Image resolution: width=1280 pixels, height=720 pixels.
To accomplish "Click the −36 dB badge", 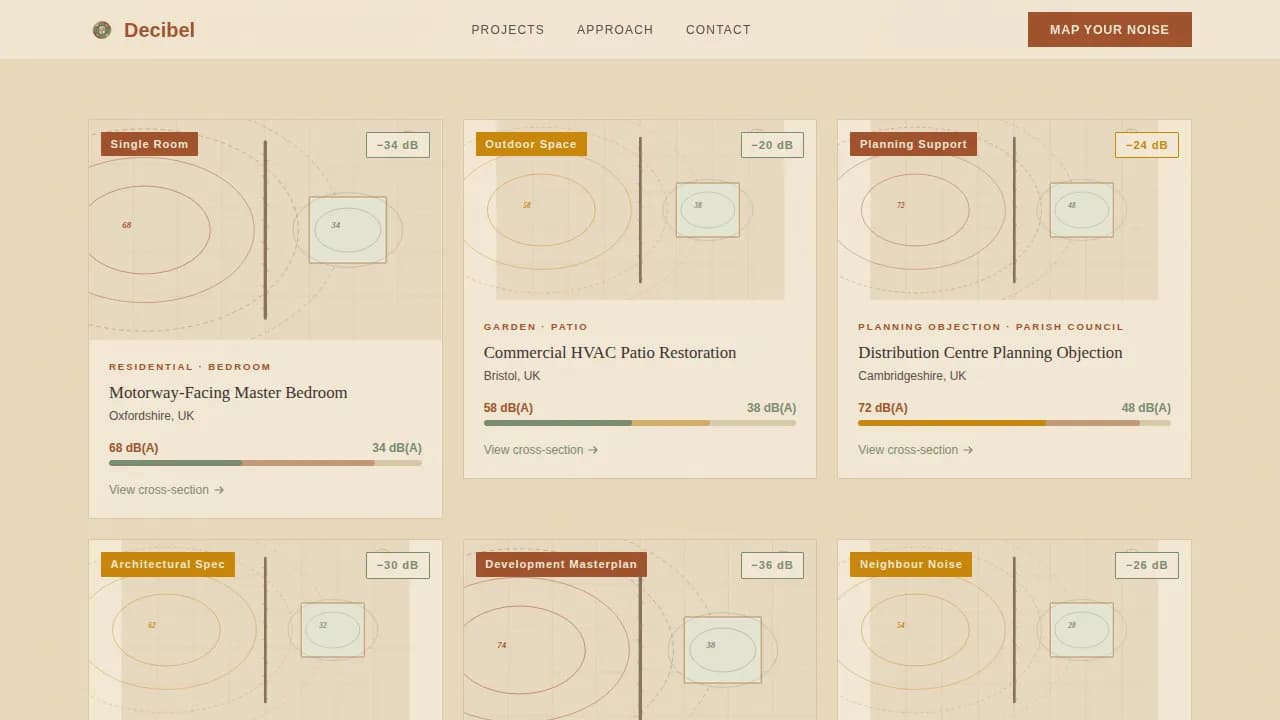I will (x=772, y=565).
